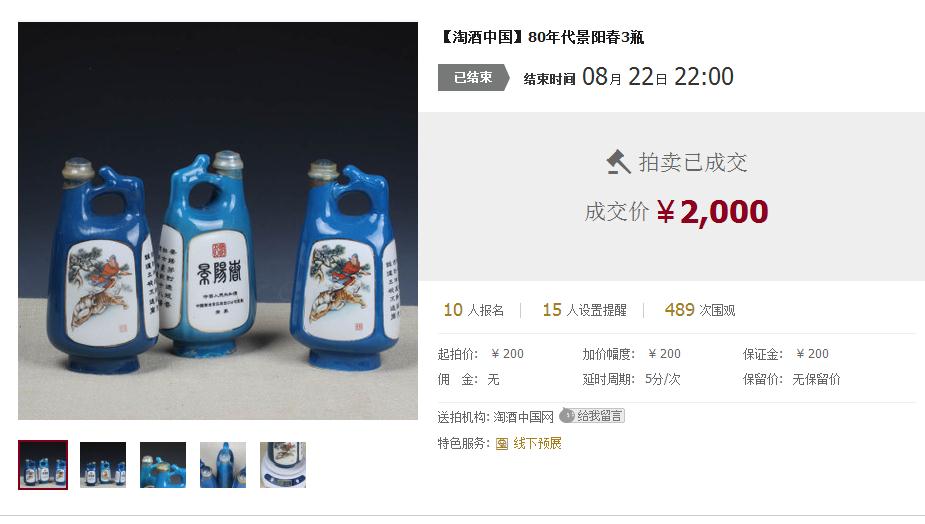
Task: Click the offline preview 线下预展 icon
Action: (x=501, y=444)
